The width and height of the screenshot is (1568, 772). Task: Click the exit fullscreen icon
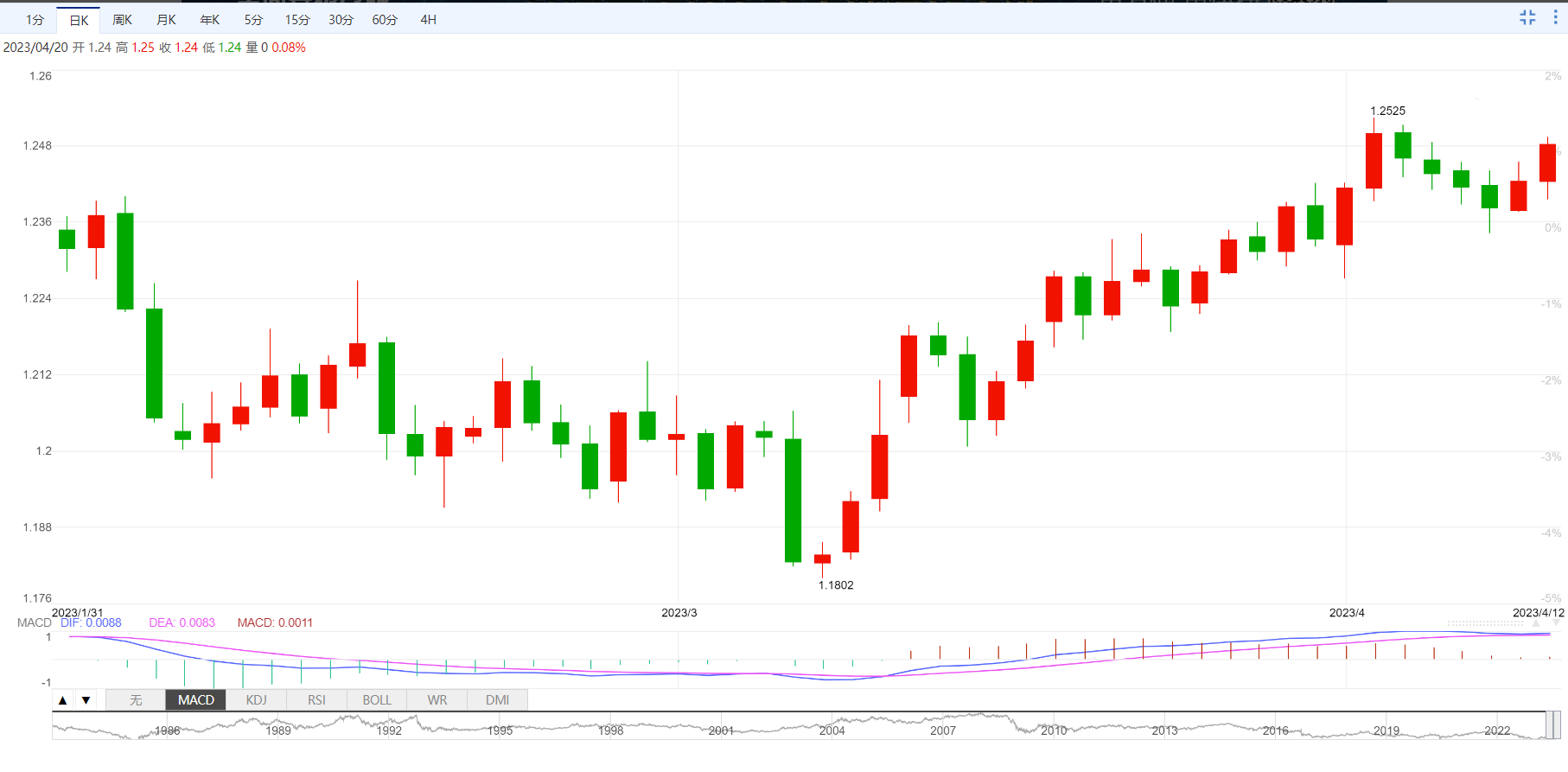pyautogui.click(x=1527, y=17)
